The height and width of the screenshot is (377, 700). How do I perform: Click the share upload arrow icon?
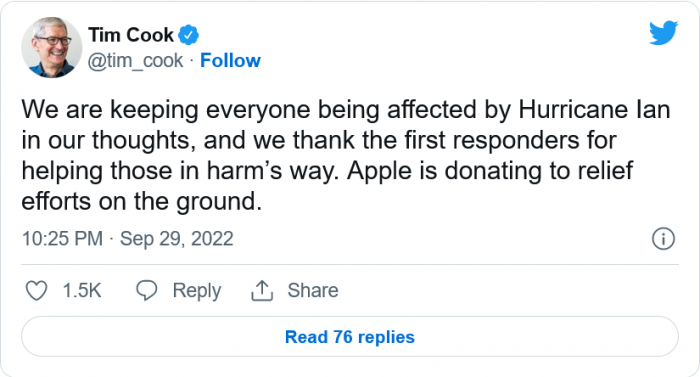(262, 290)
